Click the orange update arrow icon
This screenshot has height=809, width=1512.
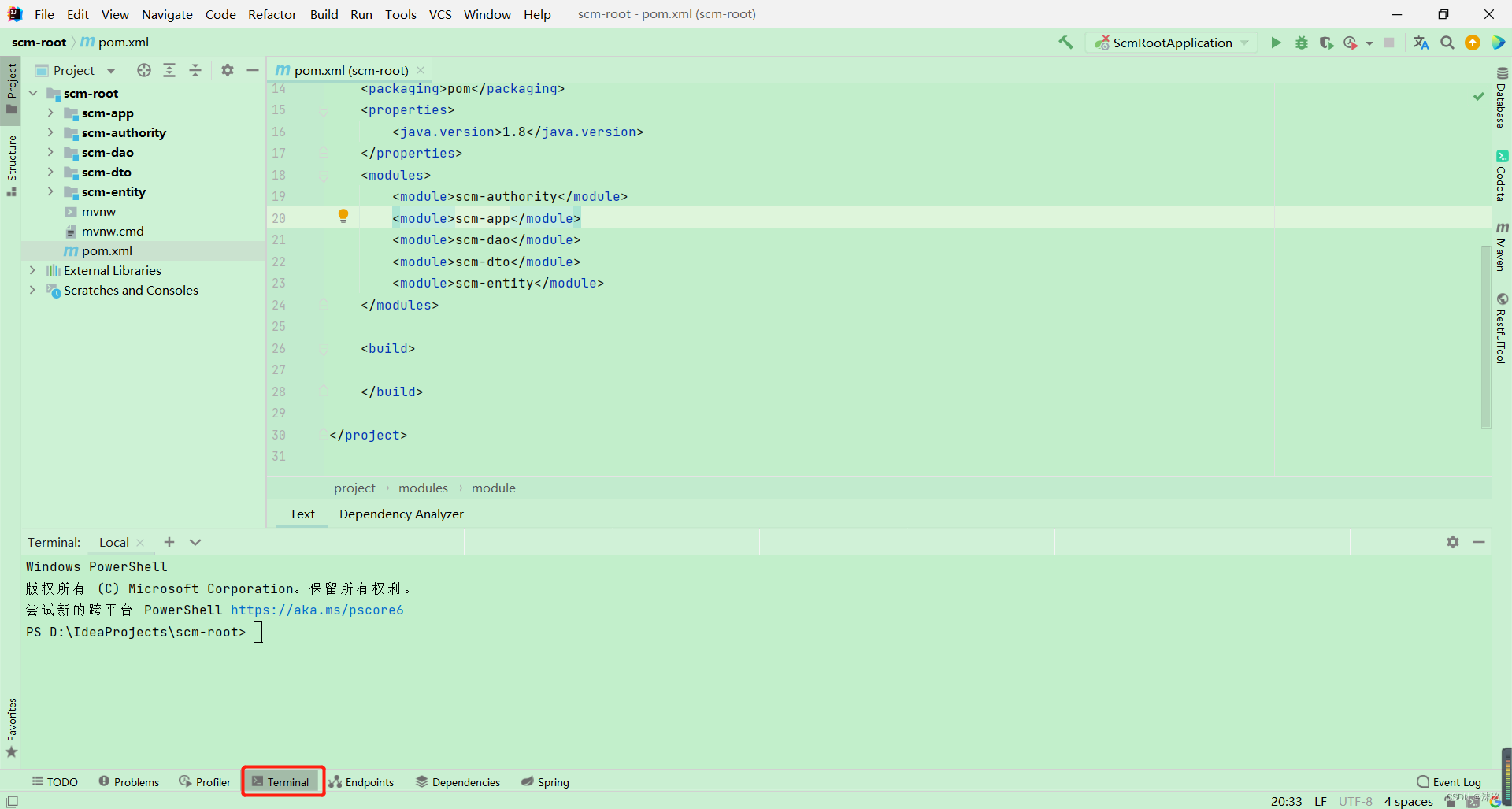click(1473, 43)
